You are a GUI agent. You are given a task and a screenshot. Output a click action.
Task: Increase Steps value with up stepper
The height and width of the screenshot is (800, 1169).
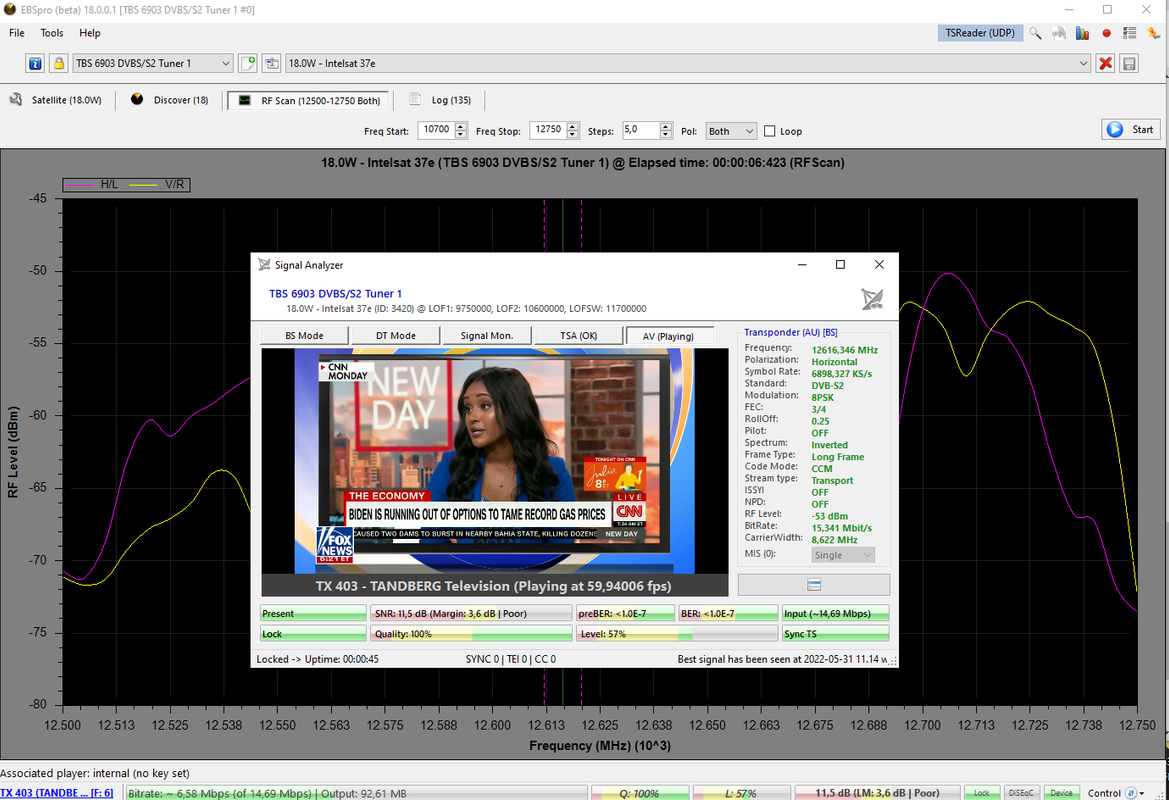(x=666, y=126)
